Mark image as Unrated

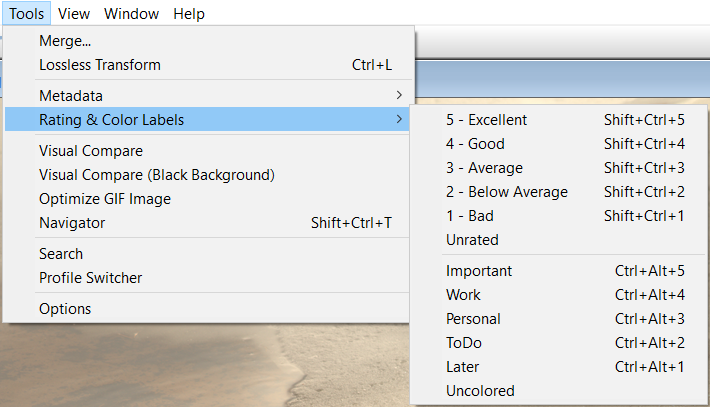tap(472, 240)
